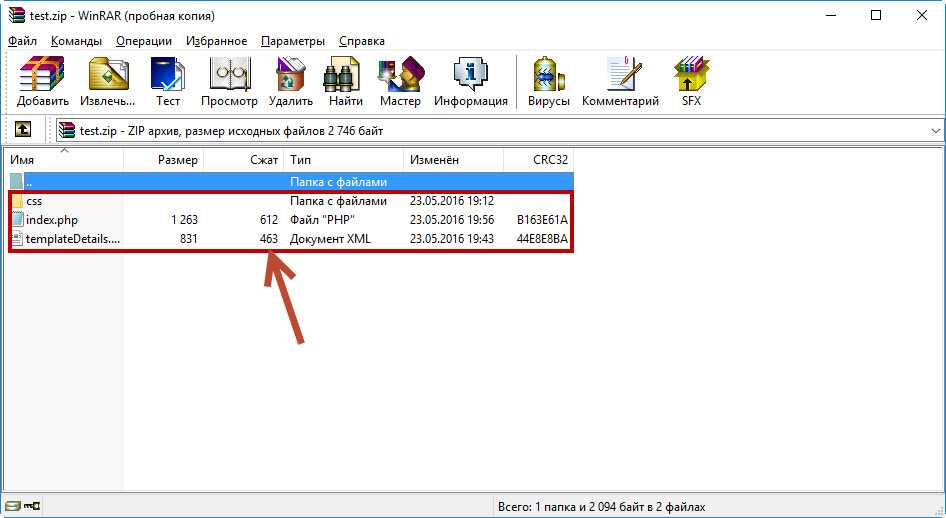The width and height of the screenshot is (946, 518).
Task: Click the Вирусы virus scan icon
Action: 549,81
